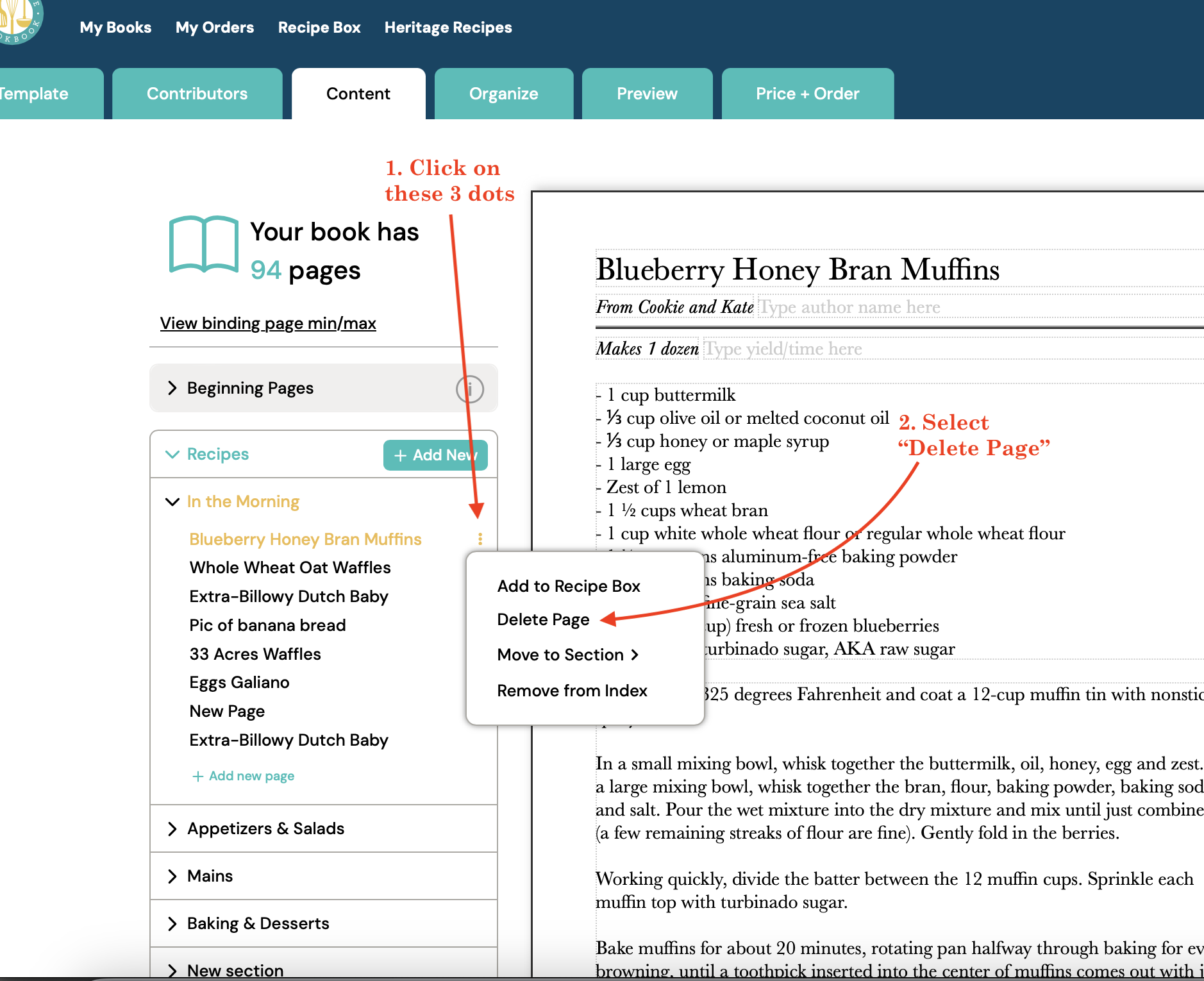
Task: Switch to the Organize tab
Action: [504, 94]
